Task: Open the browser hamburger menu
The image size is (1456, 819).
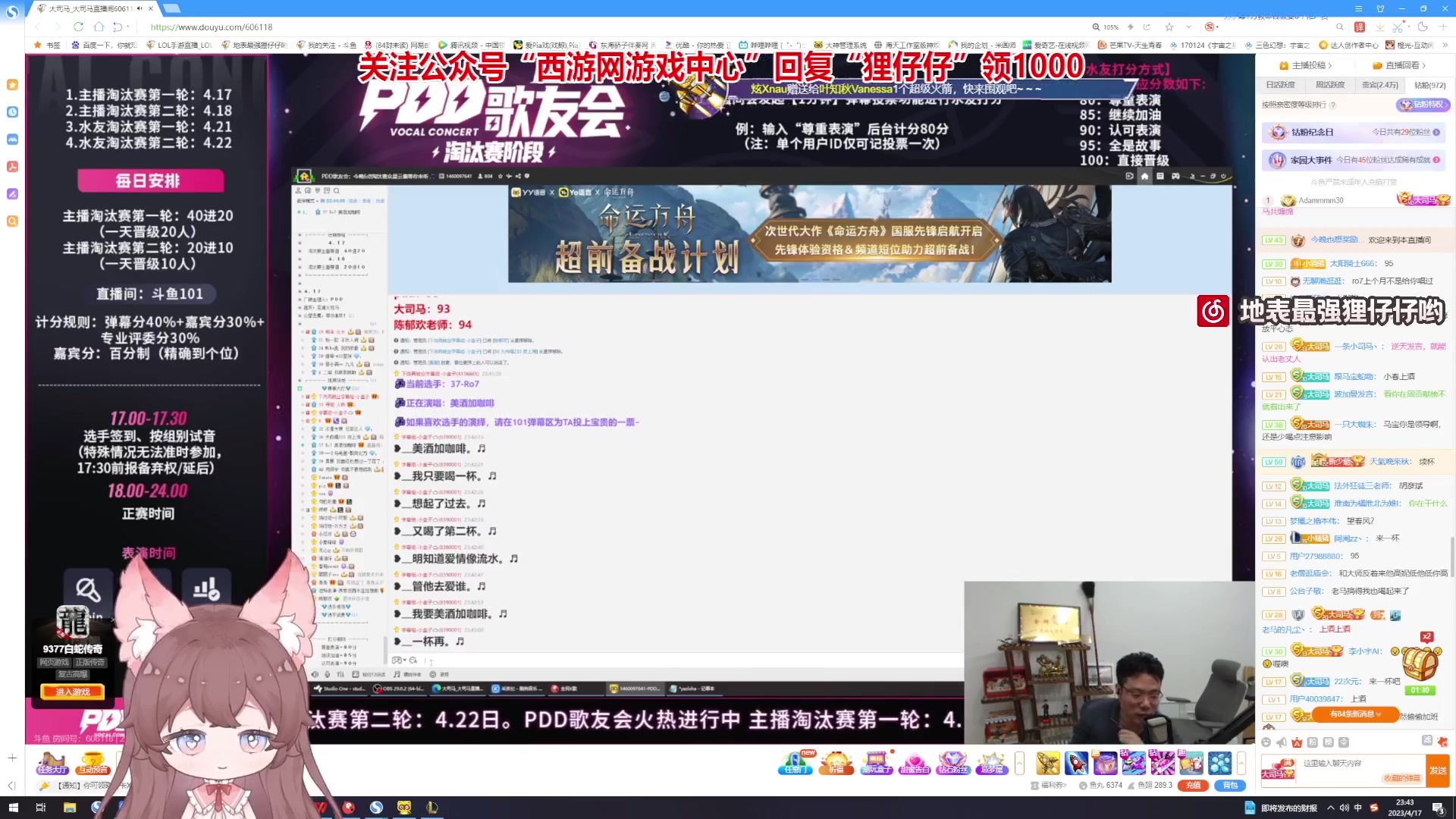Action: pos(1358,8)
